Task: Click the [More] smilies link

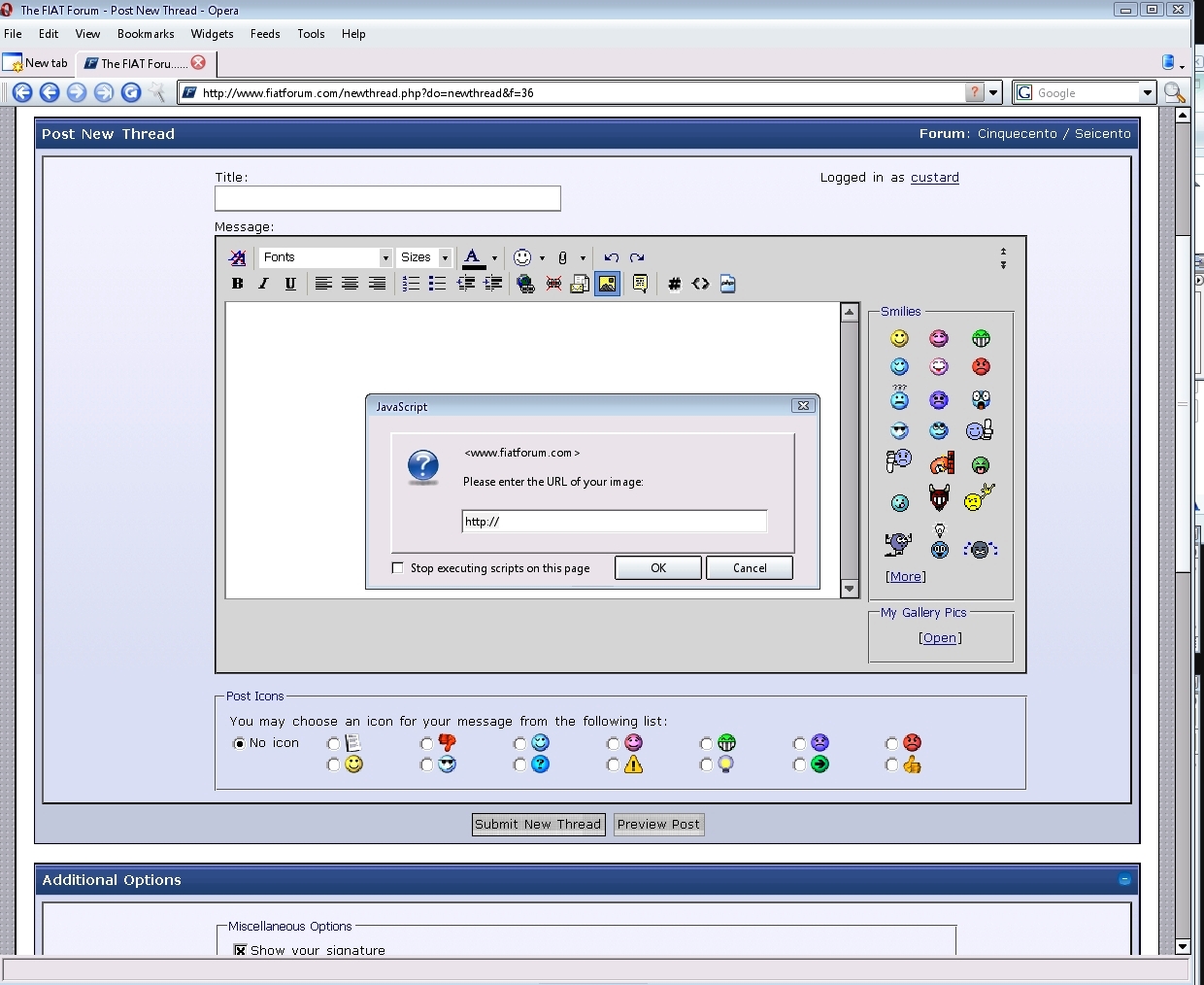Action: point(906,576)
